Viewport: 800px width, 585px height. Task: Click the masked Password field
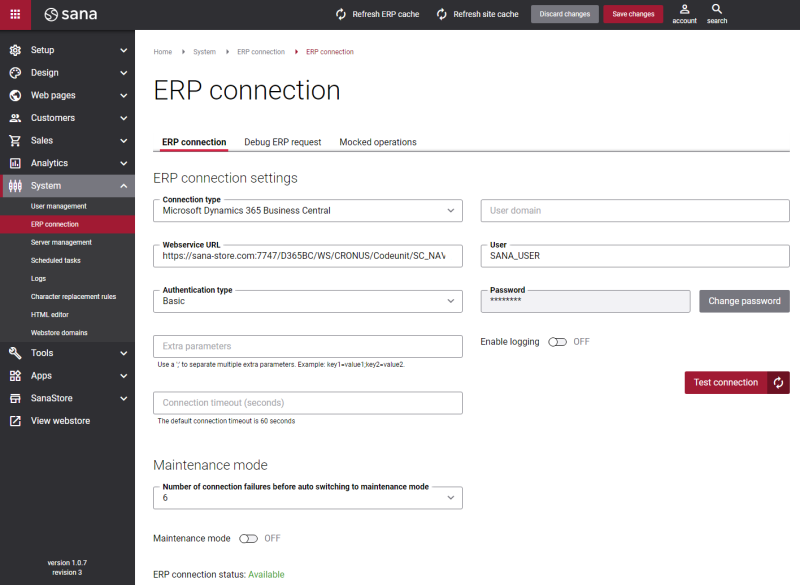click(585, 301)
